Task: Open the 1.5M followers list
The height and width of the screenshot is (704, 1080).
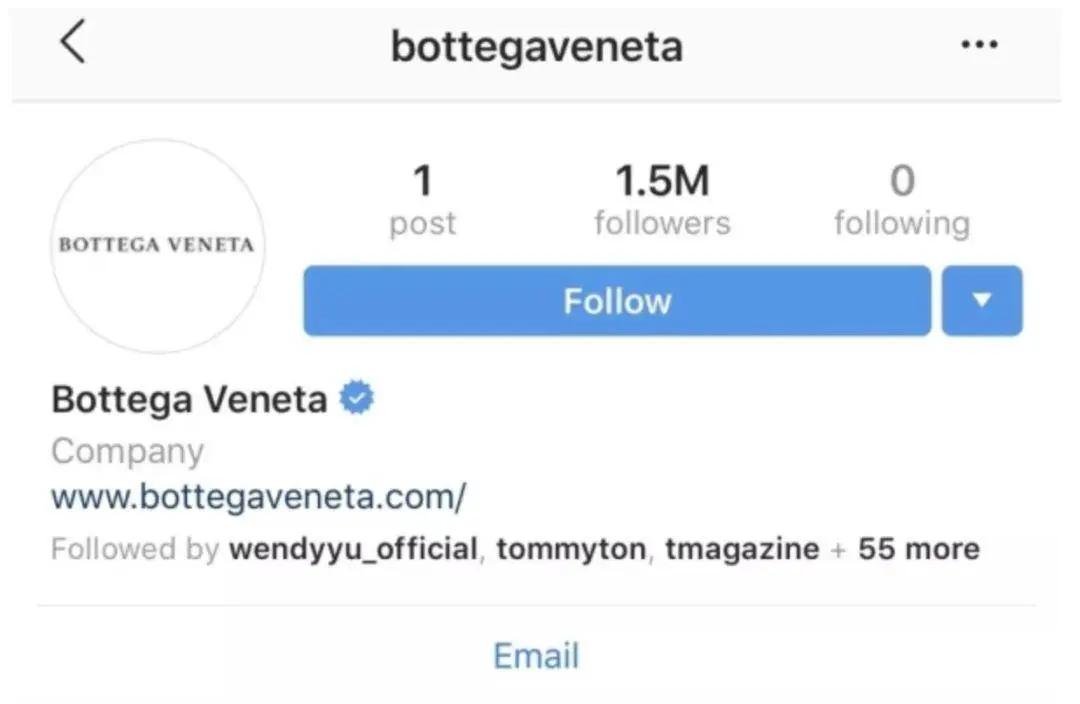Action: coord(661,200)
